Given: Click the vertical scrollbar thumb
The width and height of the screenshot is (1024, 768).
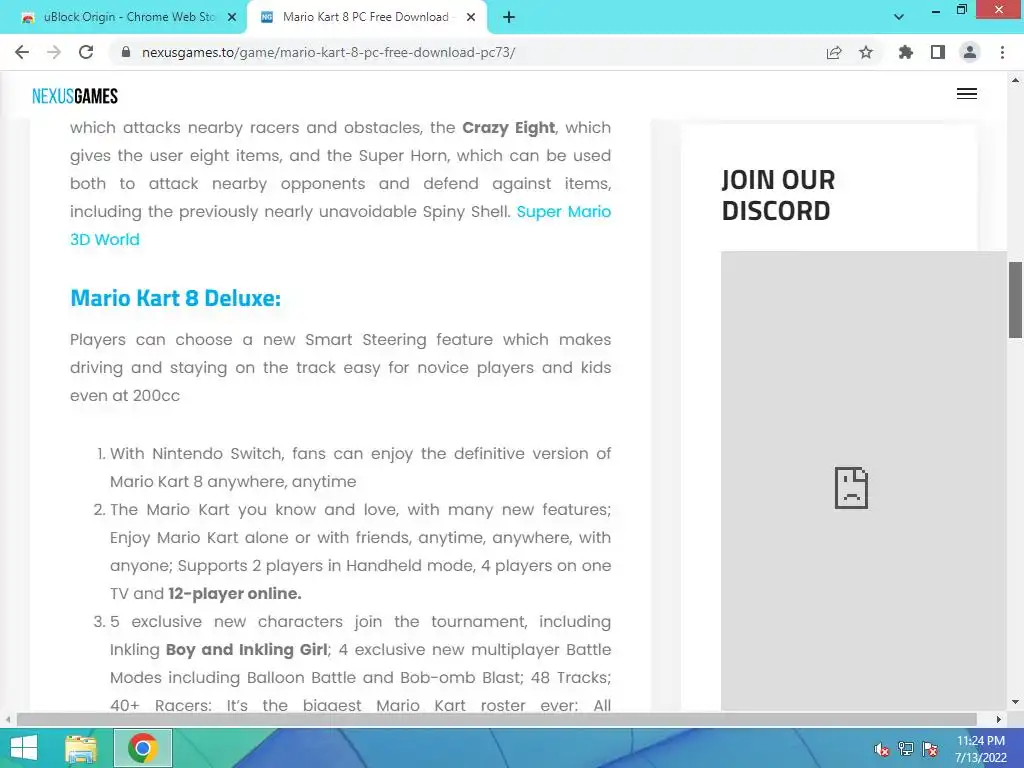Looking at the screenshot, I should [x=1015, y=300].
